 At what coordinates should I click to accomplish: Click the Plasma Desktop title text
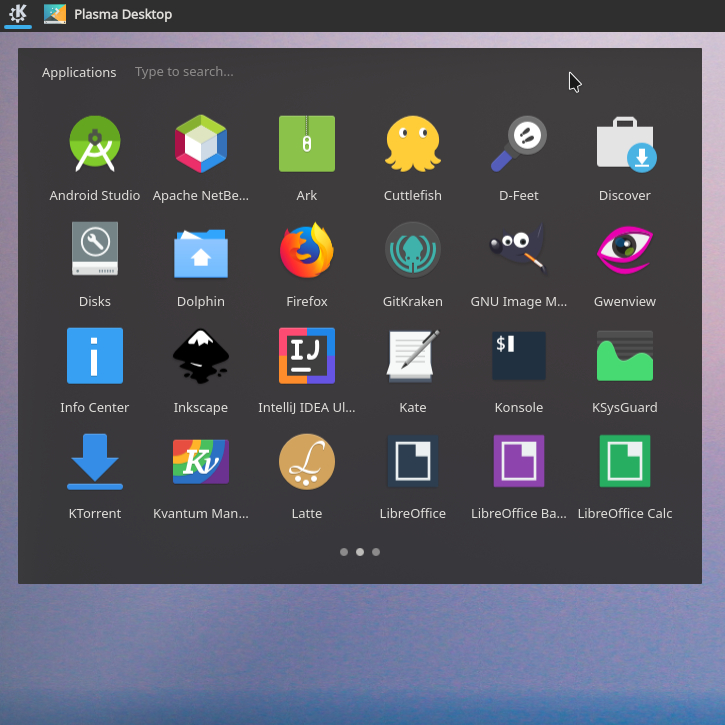(x=123, y=14)
